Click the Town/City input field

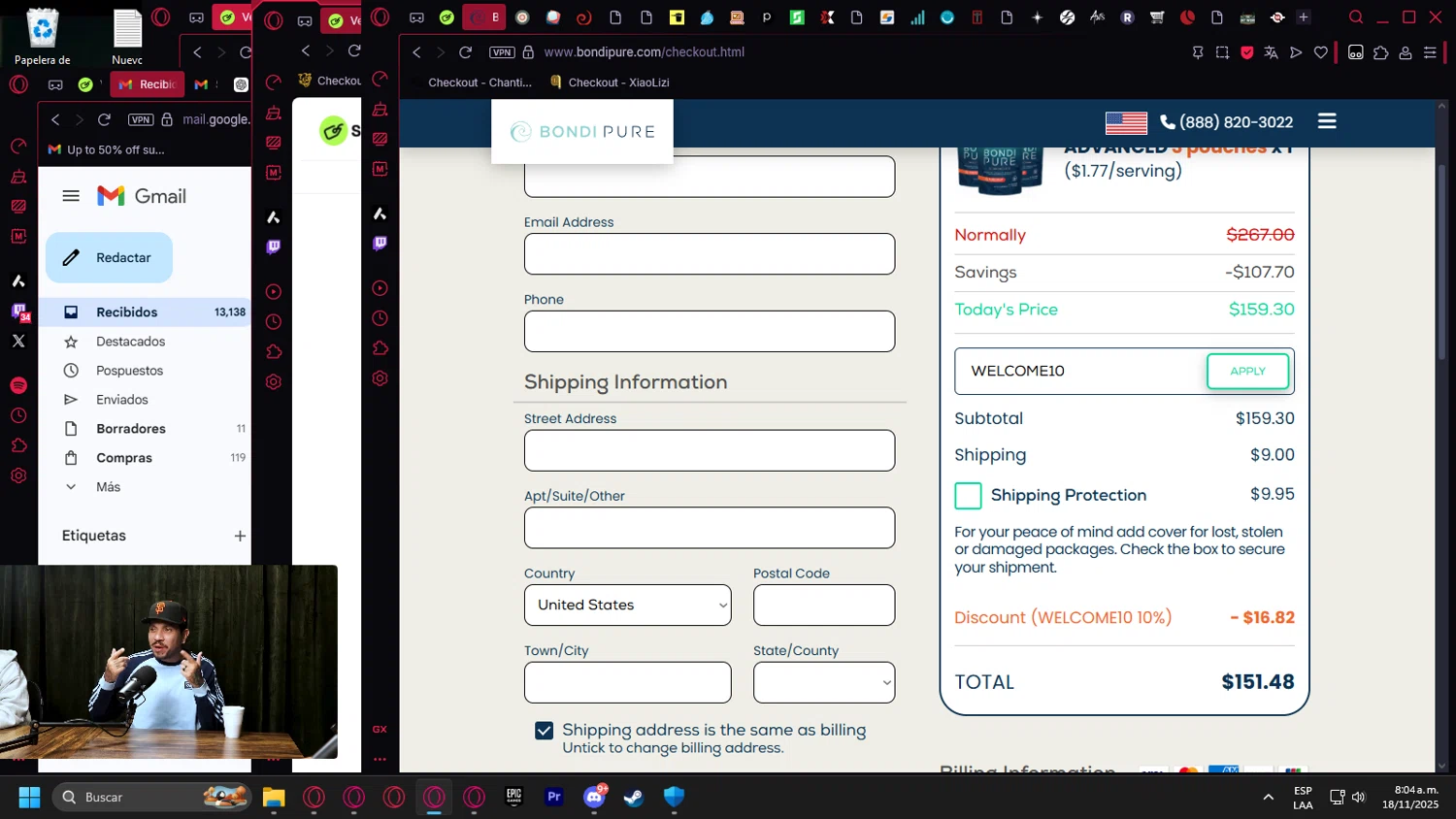pyautogui.click(x=628, y=682)
